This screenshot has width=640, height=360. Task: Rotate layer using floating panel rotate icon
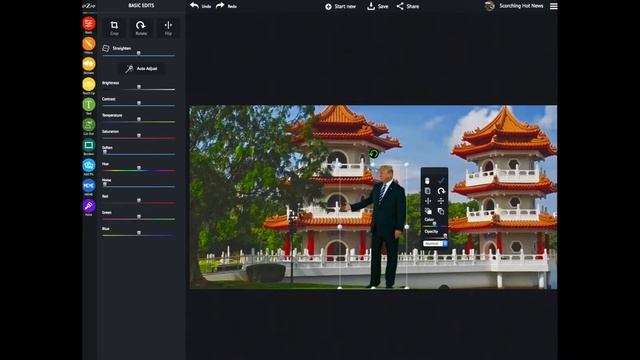tap(441, 191)
